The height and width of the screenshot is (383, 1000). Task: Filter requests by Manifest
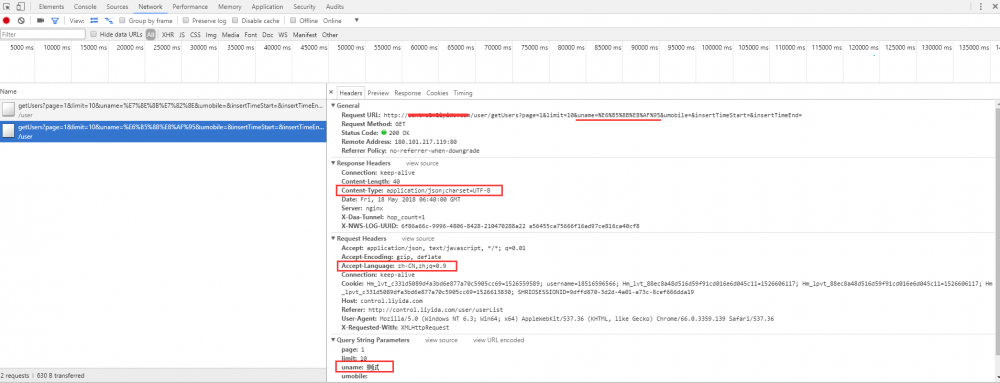click(x=305, y=34)
